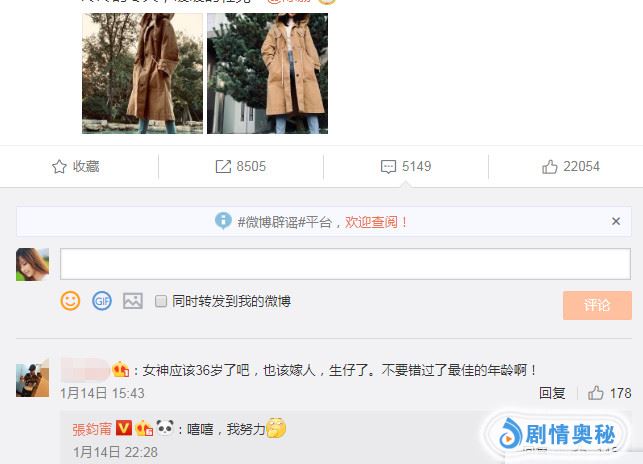Like the post with thumbs-up icon 22054
This screenshot has width=643, height=464.
click(x=550, y=167)
